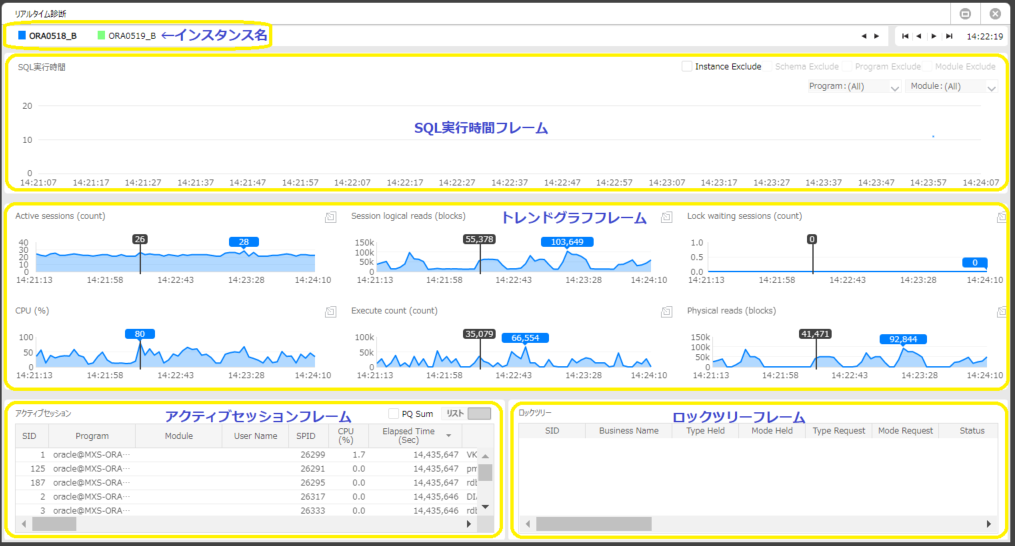Screen dimensions: 1015x546
Task: Sort by the SPID column header
Action: [x=306, y=436]
